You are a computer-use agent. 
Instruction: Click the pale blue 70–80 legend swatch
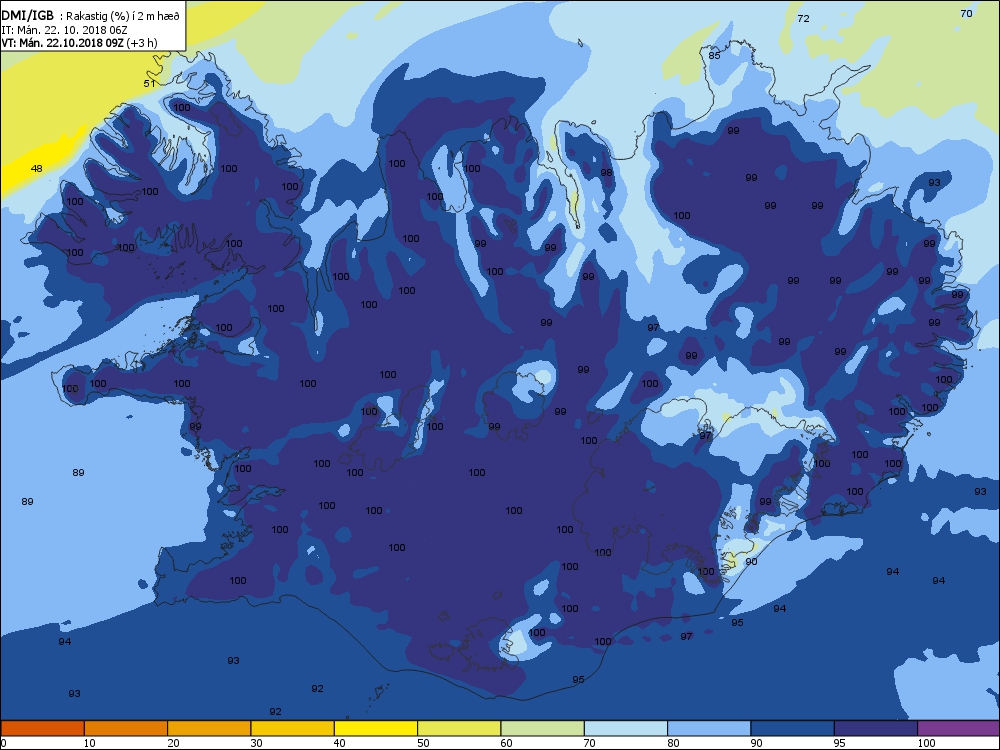(626, 728)
